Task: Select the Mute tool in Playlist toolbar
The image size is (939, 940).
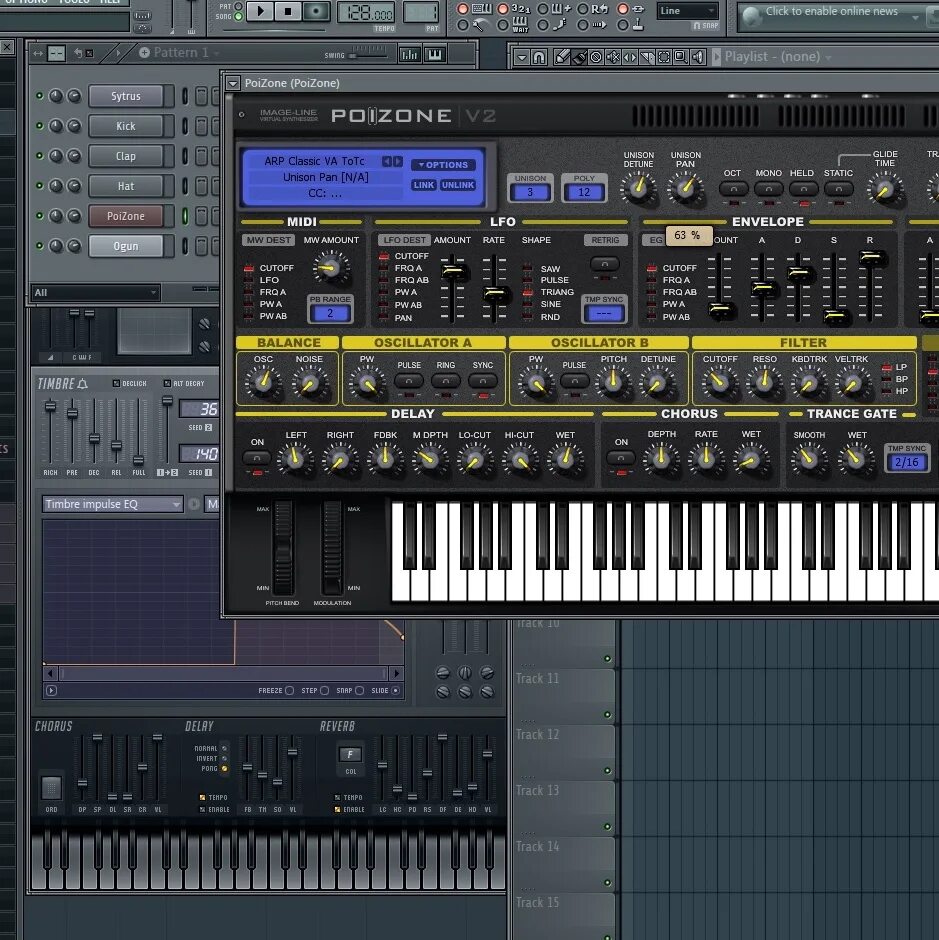Action: [613, 57]
